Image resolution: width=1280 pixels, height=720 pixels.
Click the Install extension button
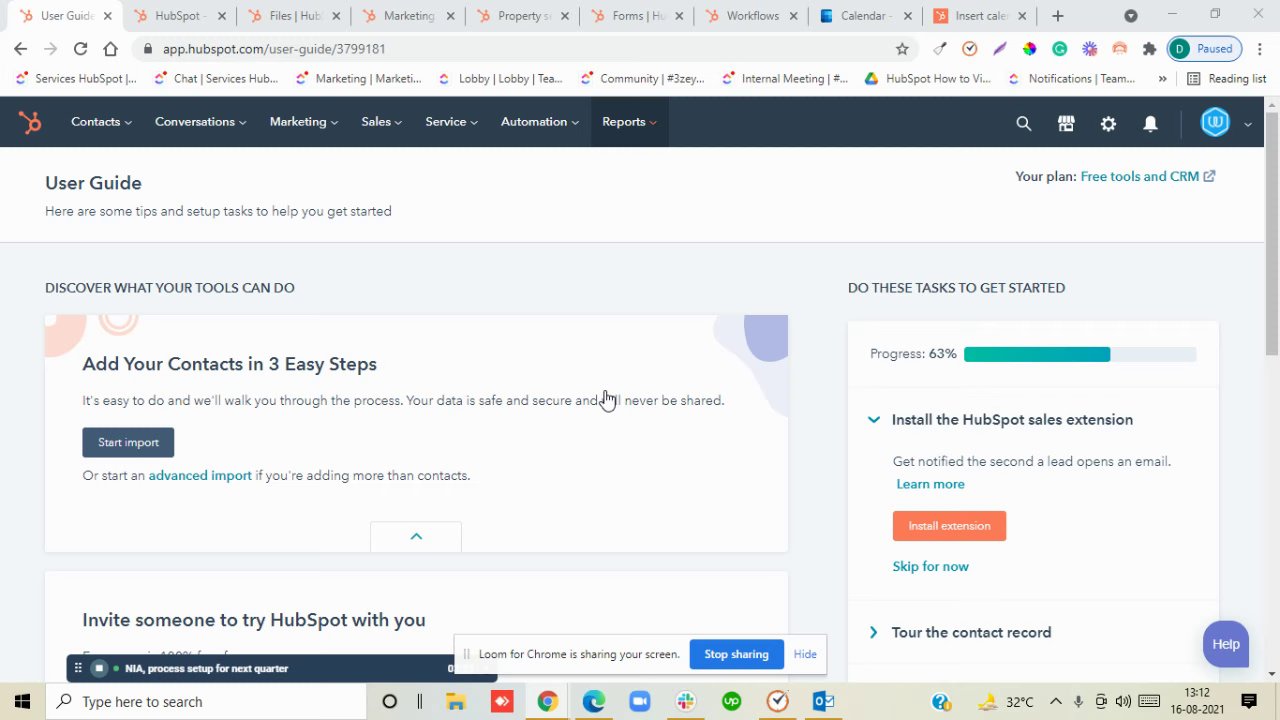pos(949,526)
